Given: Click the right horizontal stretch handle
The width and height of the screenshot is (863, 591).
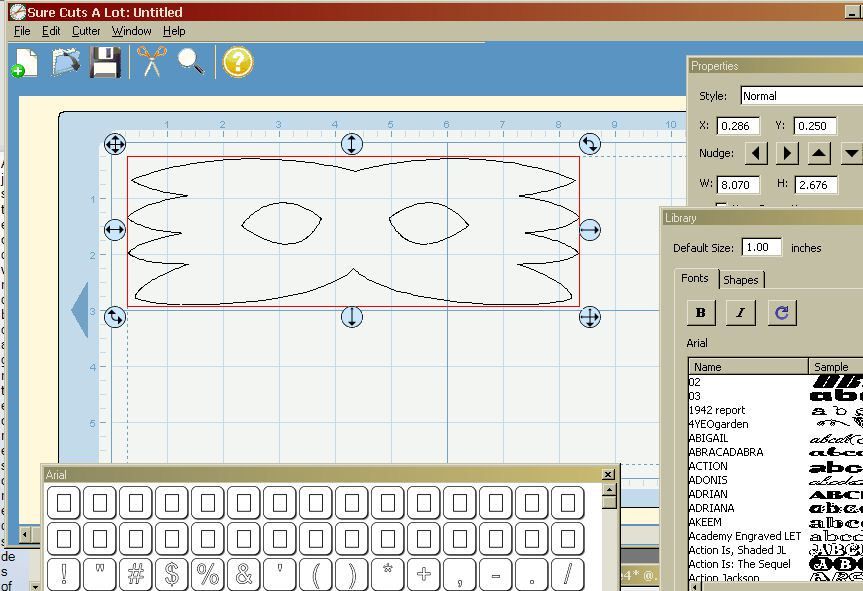Looking at the screenshot, I should [589, 229].
